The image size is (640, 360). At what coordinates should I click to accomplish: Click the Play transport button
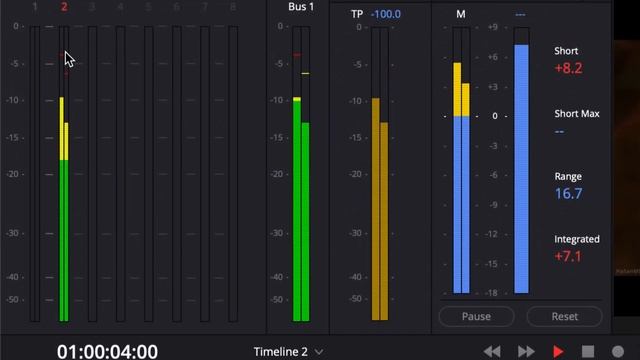[558, 351]
